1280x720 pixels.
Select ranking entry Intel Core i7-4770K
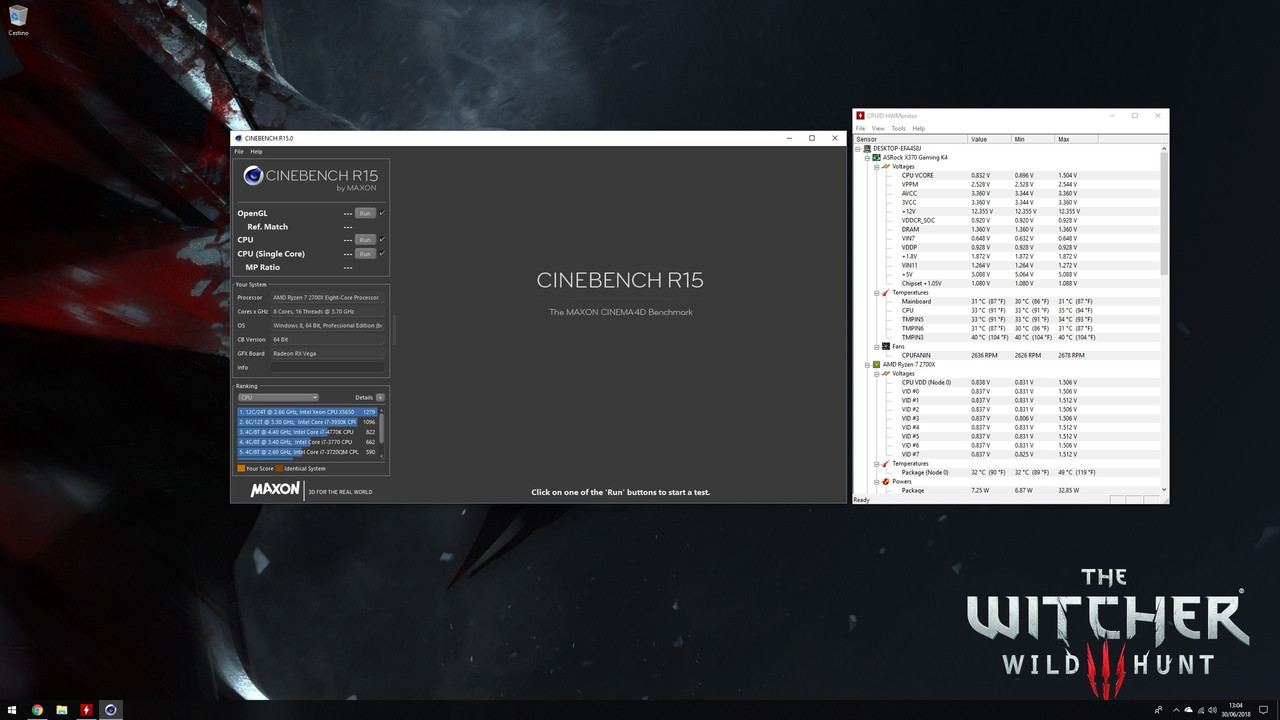pos(307,431)
